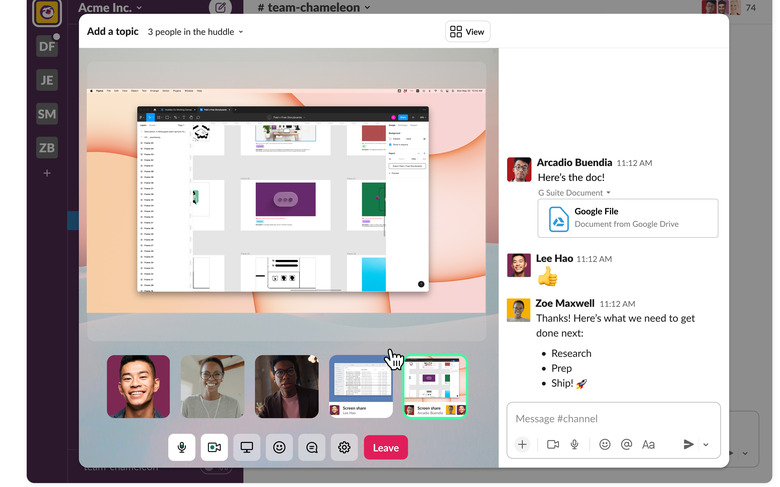Screen dimensions: 780x487
Task: Switch to the SM workspace
Action: tap(47, 114)
